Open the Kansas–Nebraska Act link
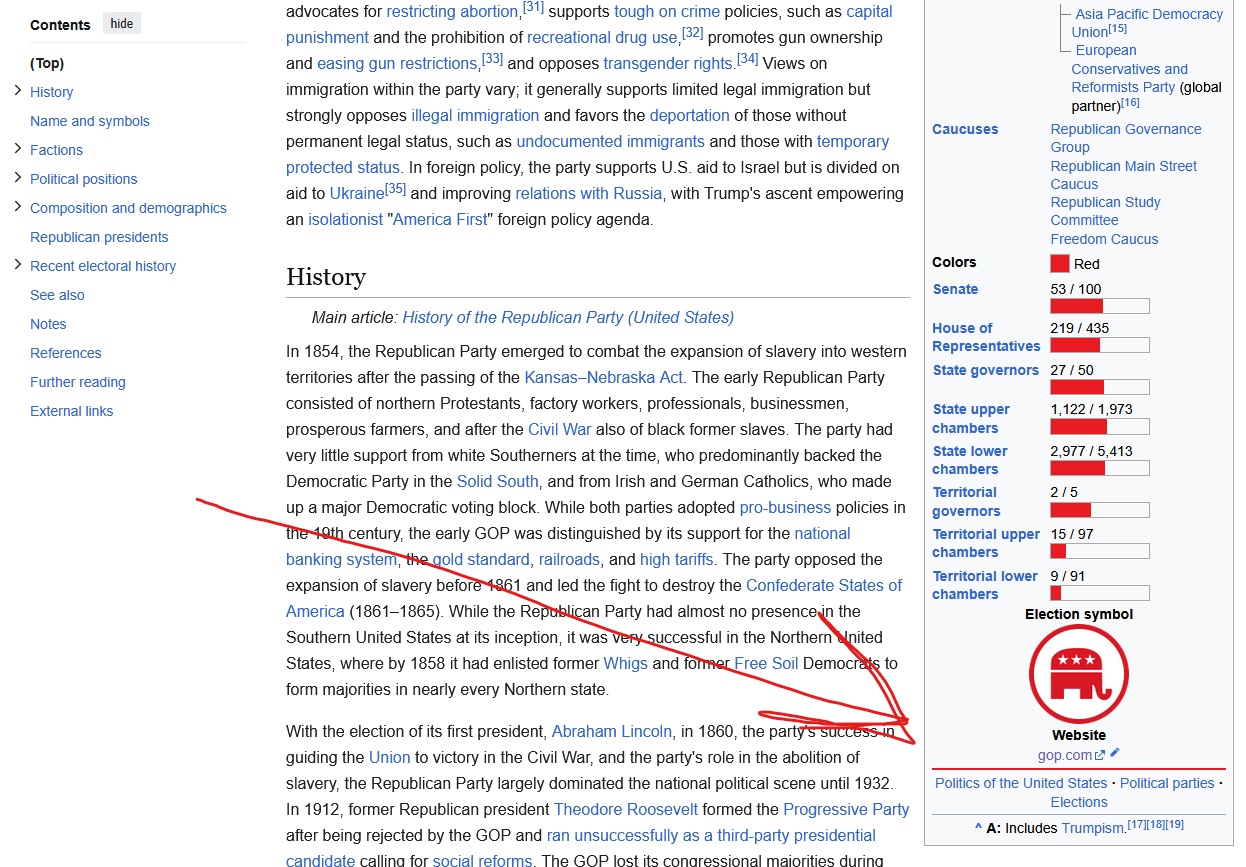This screenshot has width=1246, height=867. pyautogui.click(x=604, y=377)
